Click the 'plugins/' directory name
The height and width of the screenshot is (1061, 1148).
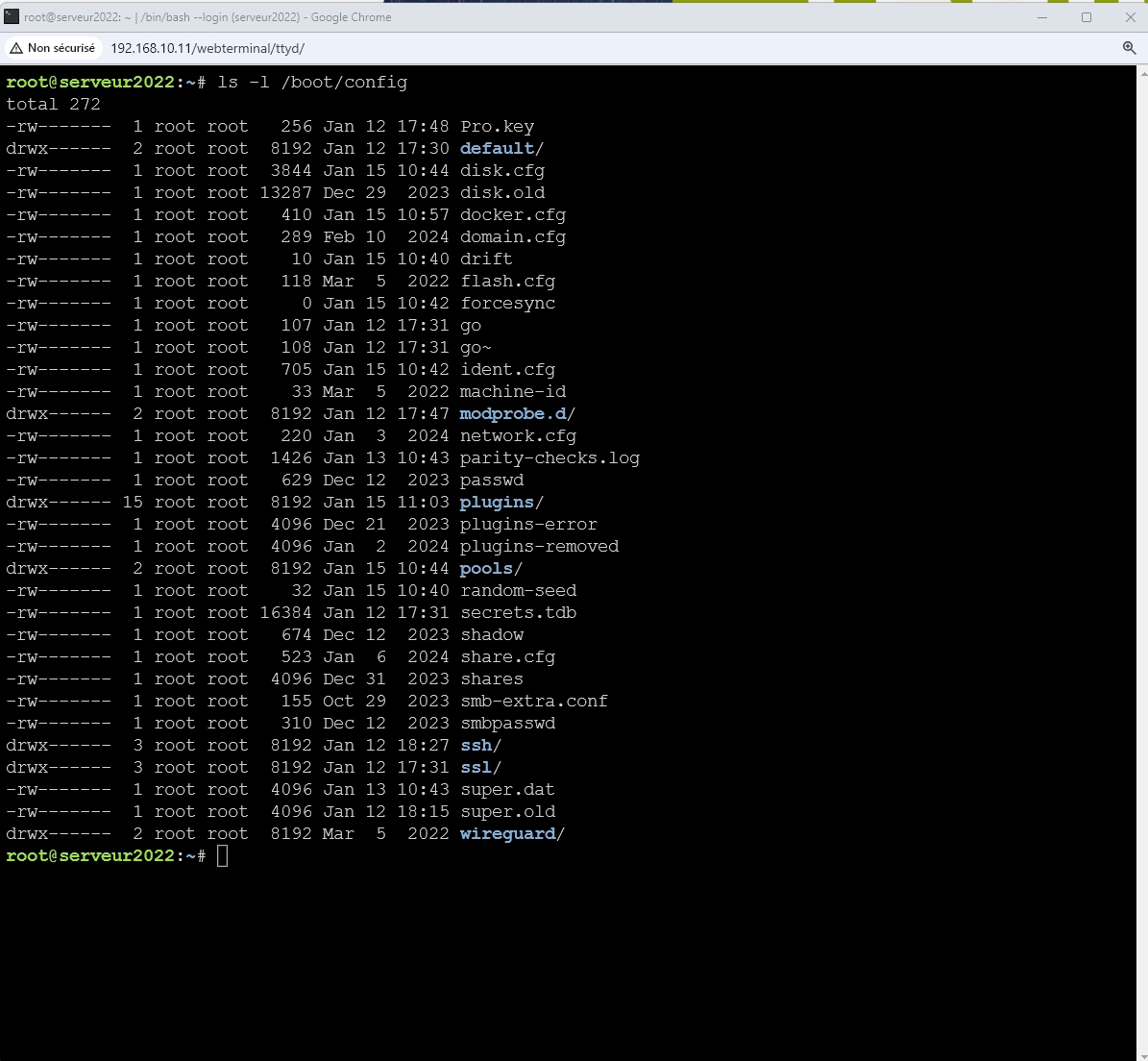[501, 503]
